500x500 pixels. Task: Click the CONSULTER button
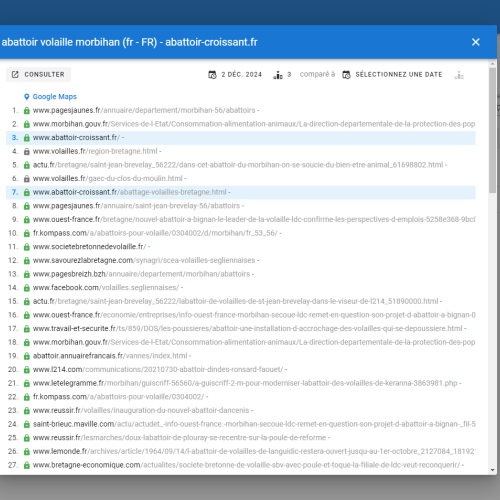pyautogui.click(x=38, y=74)
